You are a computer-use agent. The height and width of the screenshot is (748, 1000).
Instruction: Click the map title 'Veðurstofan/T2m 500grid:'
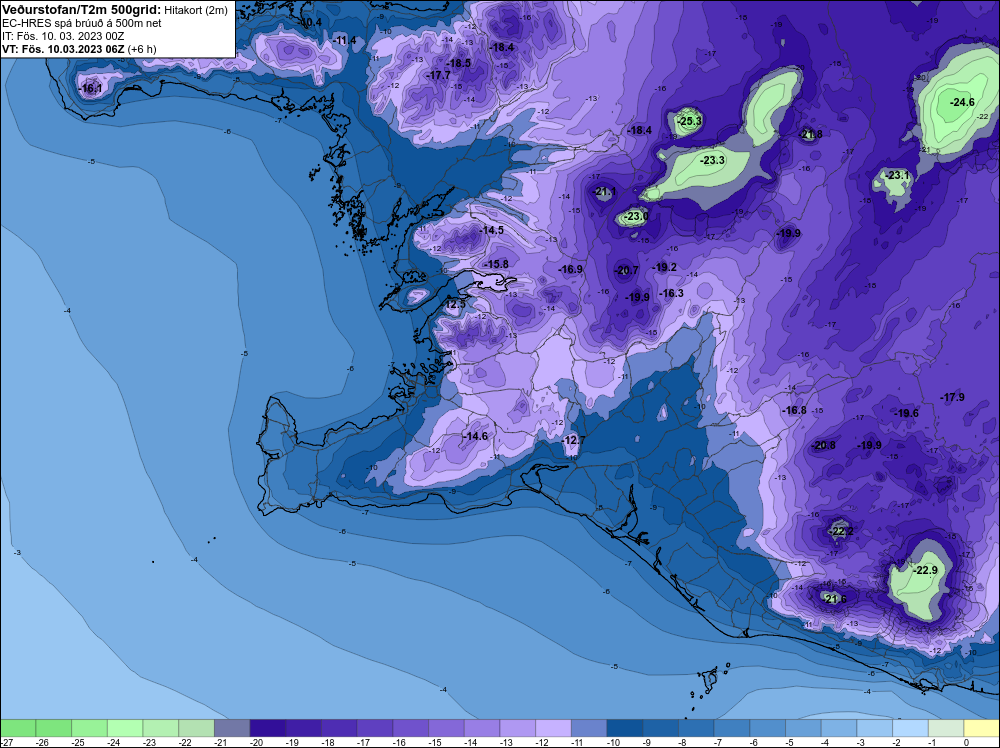click(82, 10)
